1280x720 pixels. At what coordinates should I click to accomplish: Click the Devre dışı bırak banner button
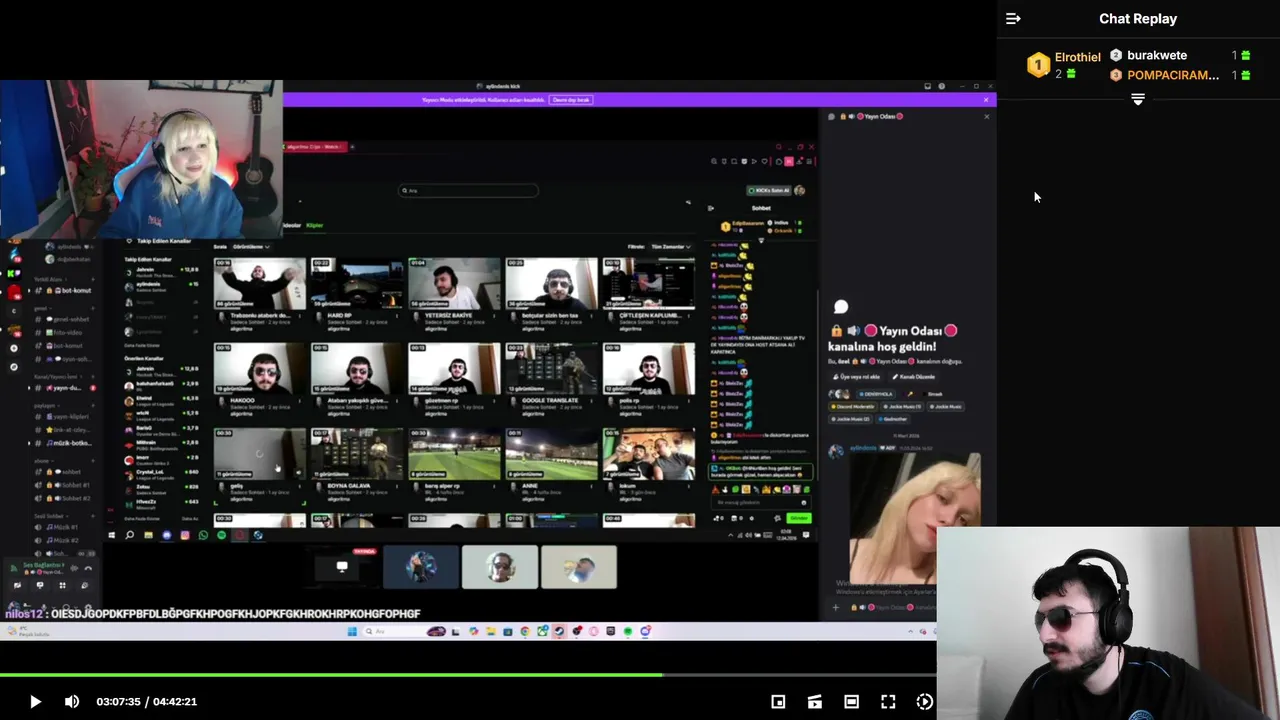pyautogui.click(x=571, y=100)
